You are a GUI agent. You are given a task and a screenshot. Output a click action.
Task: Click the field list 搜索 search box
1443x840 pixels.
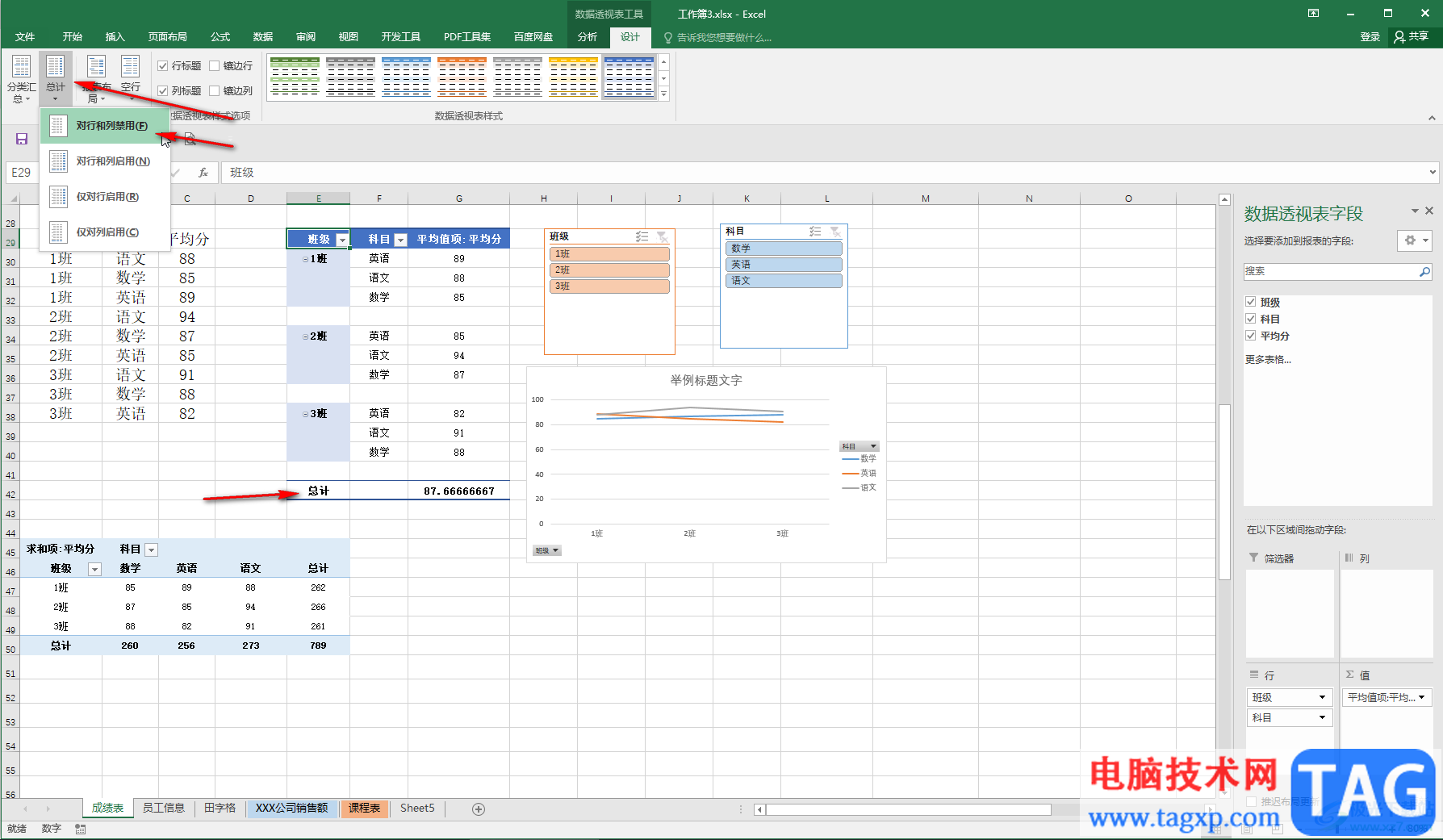[x=1331, y=272]
